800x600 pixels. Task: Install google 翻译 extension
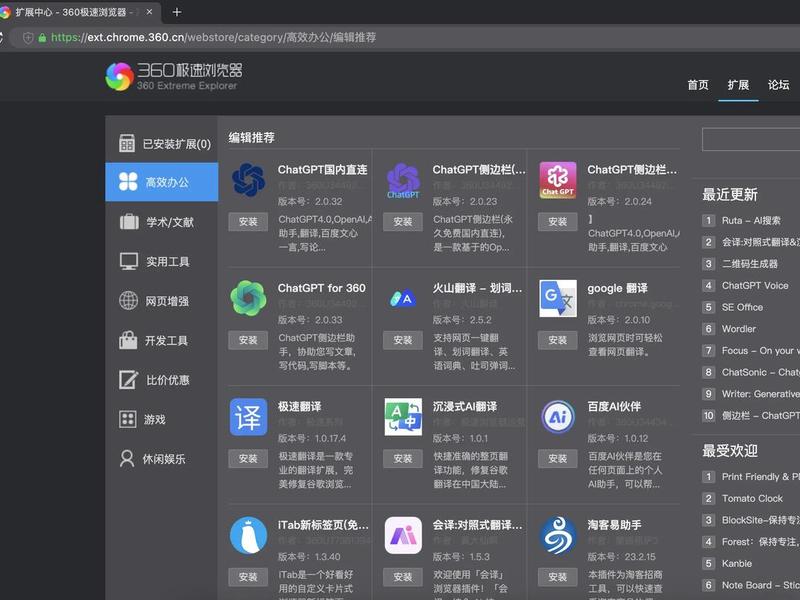[558, 340]
